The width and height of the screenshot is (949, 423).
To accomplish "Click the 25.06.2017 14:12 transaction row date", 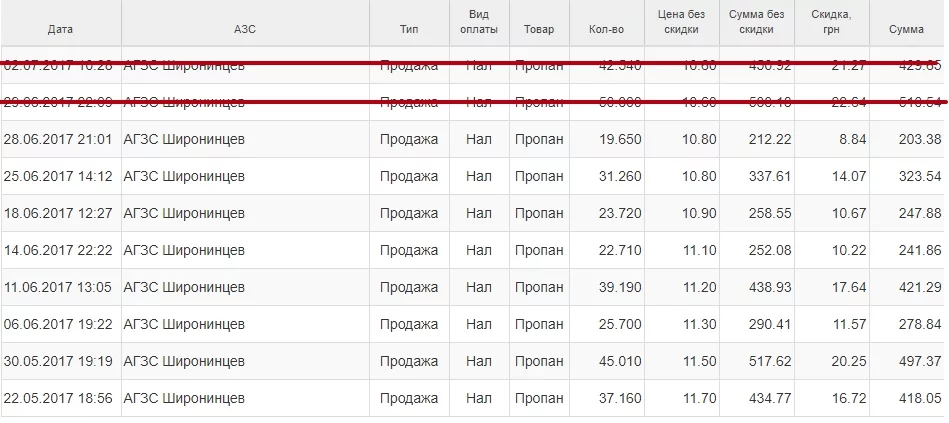I will coord(58,176).
